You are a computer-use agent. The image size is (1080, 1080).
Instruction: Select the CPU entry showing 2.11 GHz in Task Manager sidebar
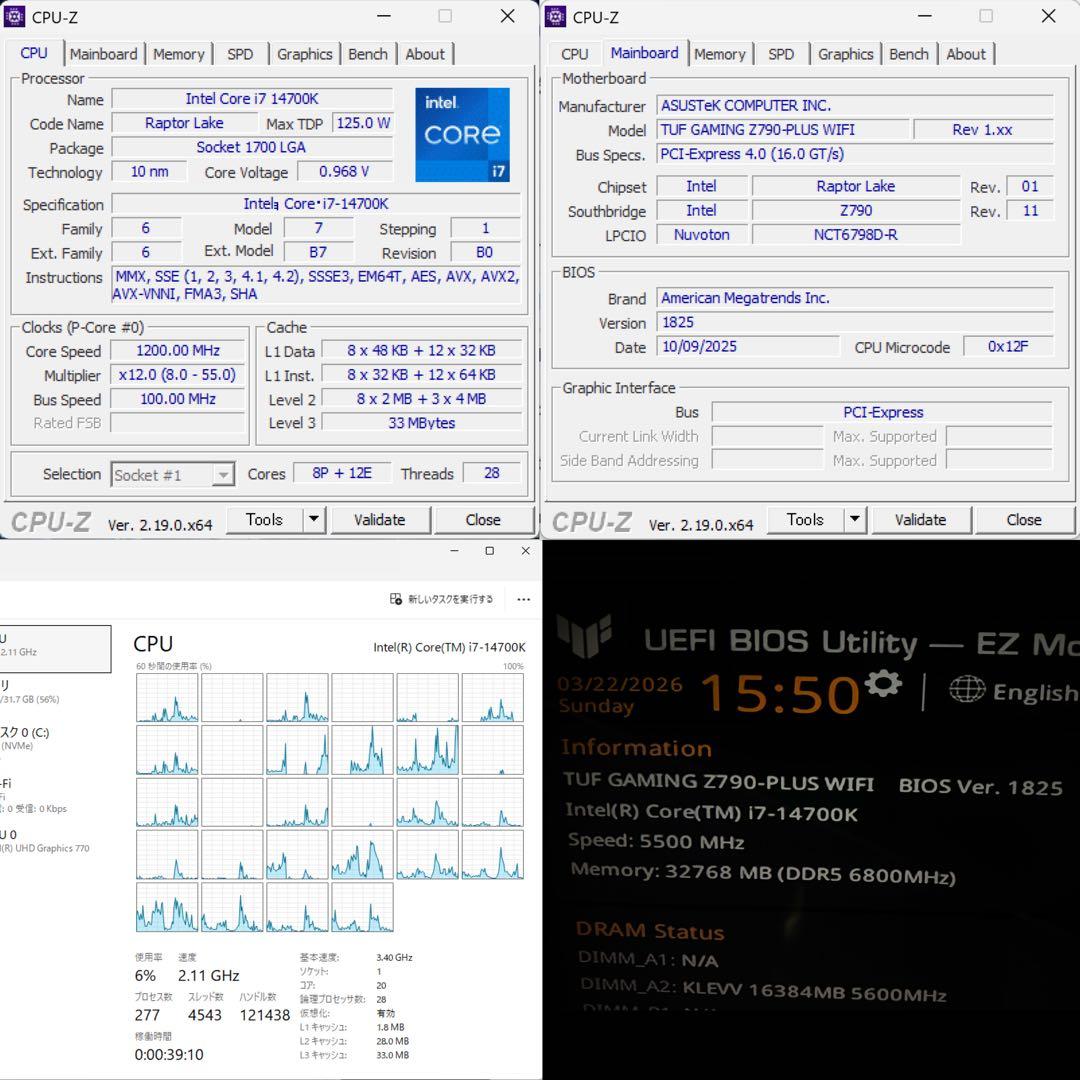55,648
